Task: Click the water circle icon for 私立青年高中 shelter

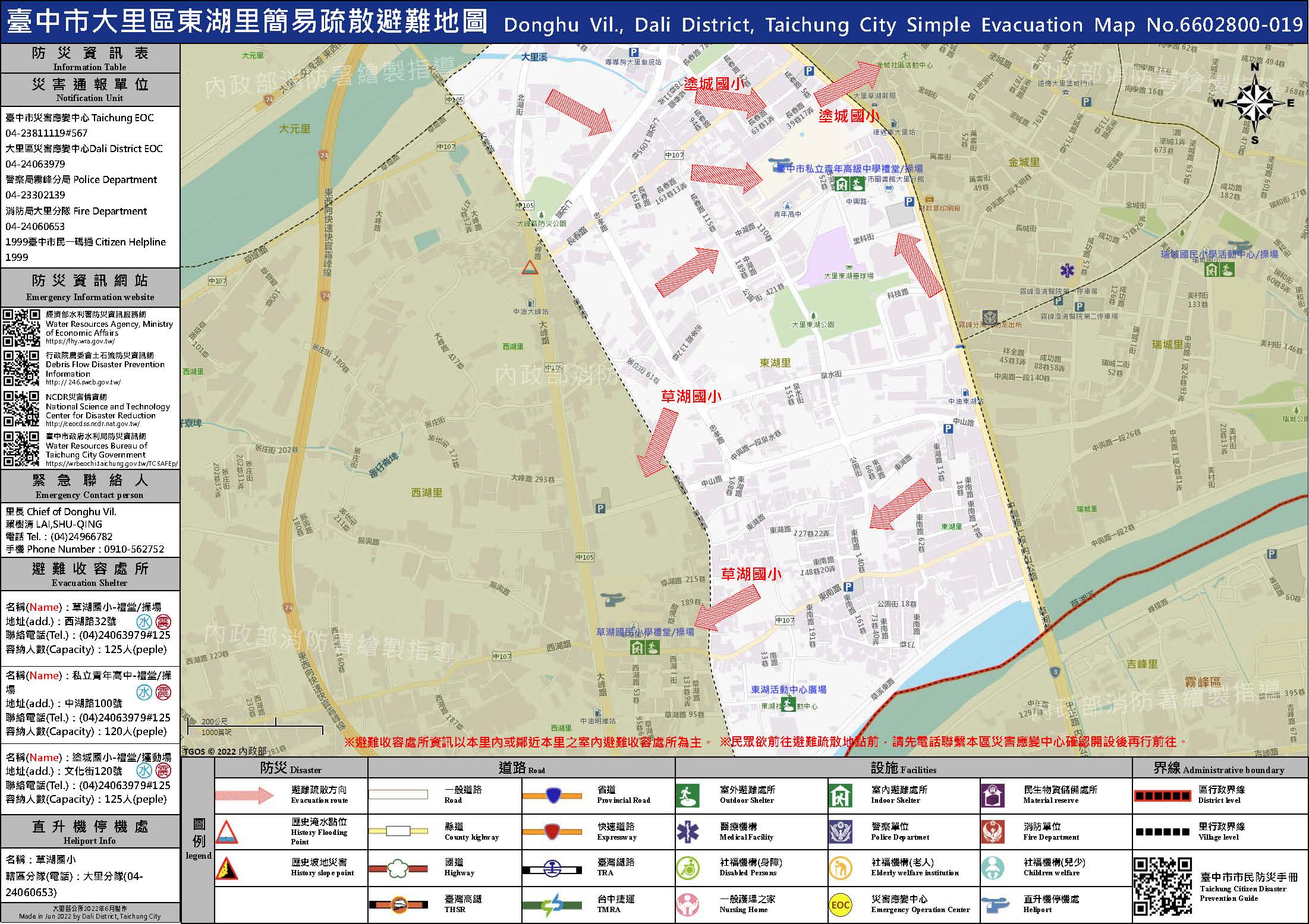Action: coord(144,692)
